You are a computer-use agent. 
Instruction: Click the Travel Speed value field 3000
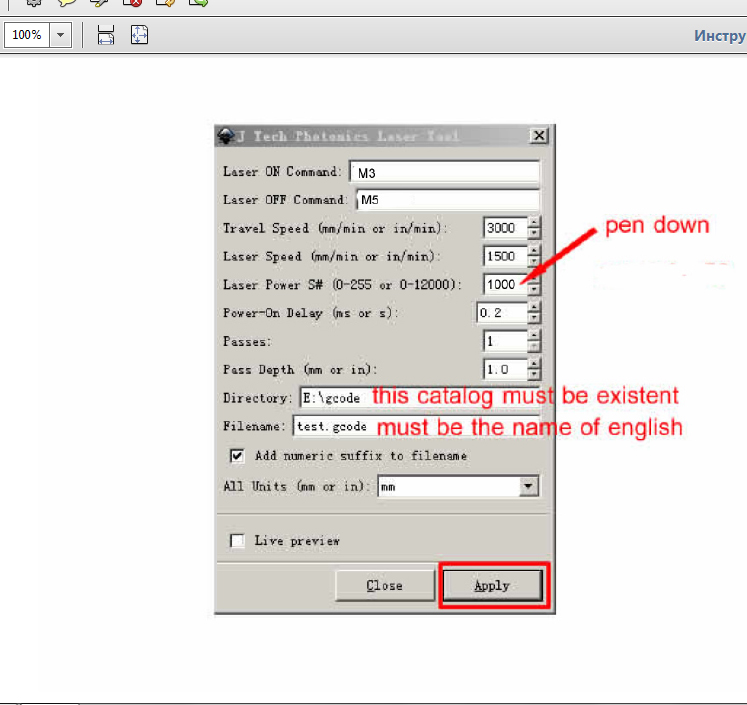click(505, 228)
